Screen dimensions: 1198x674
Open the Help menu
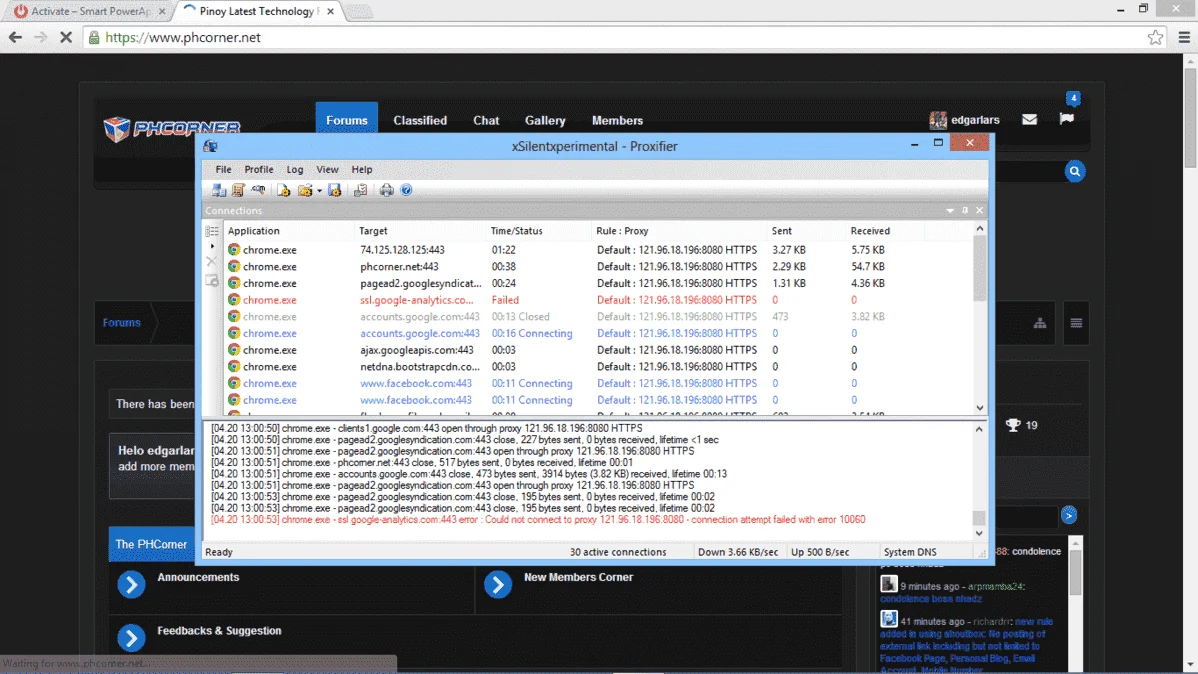[x=362, y=170]
